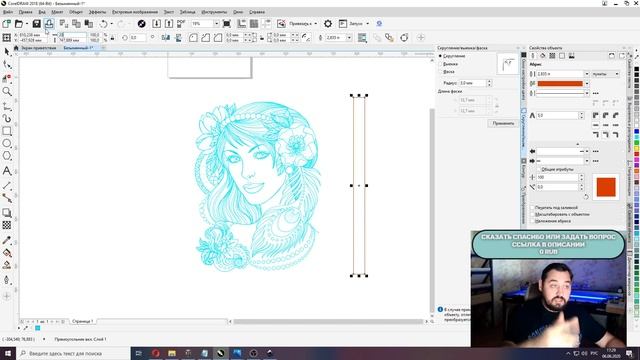Select the Скругление radio option
Viewport: 640px width, 360px height.
pos(440,56)
